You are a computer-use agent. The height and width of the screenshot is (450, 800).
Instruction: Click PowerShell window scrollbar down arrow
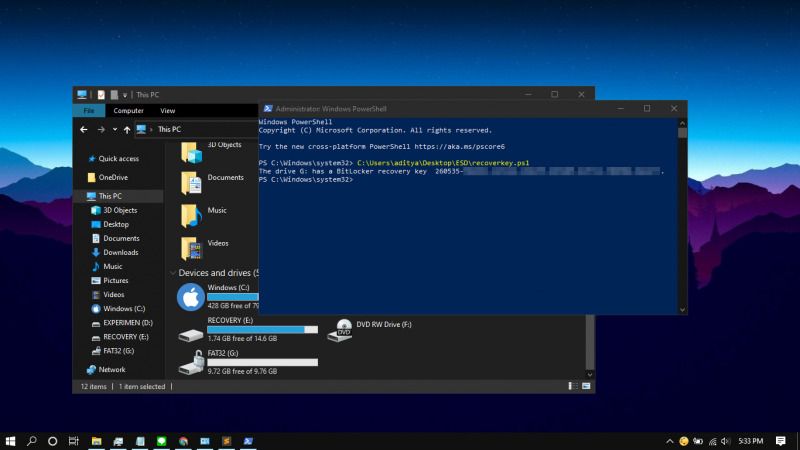682,310
